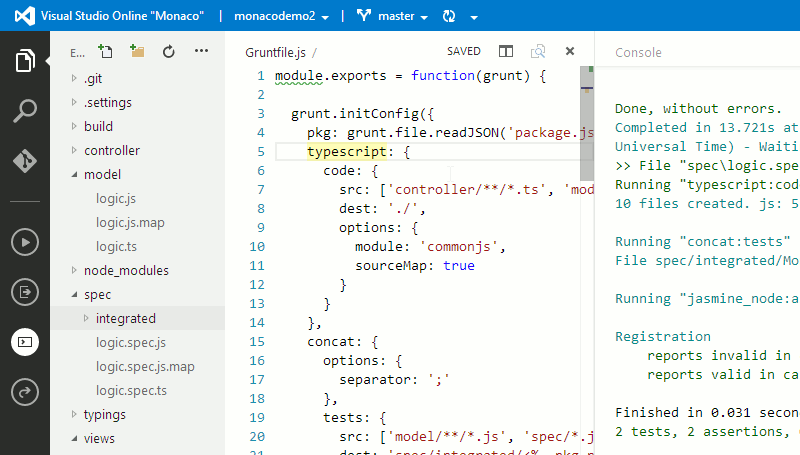Click collapsed E... explorer header label

78,53
